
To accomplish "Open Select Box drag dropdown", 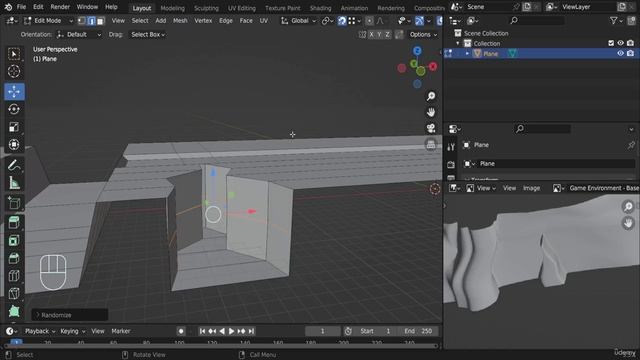I will [148, 35].
